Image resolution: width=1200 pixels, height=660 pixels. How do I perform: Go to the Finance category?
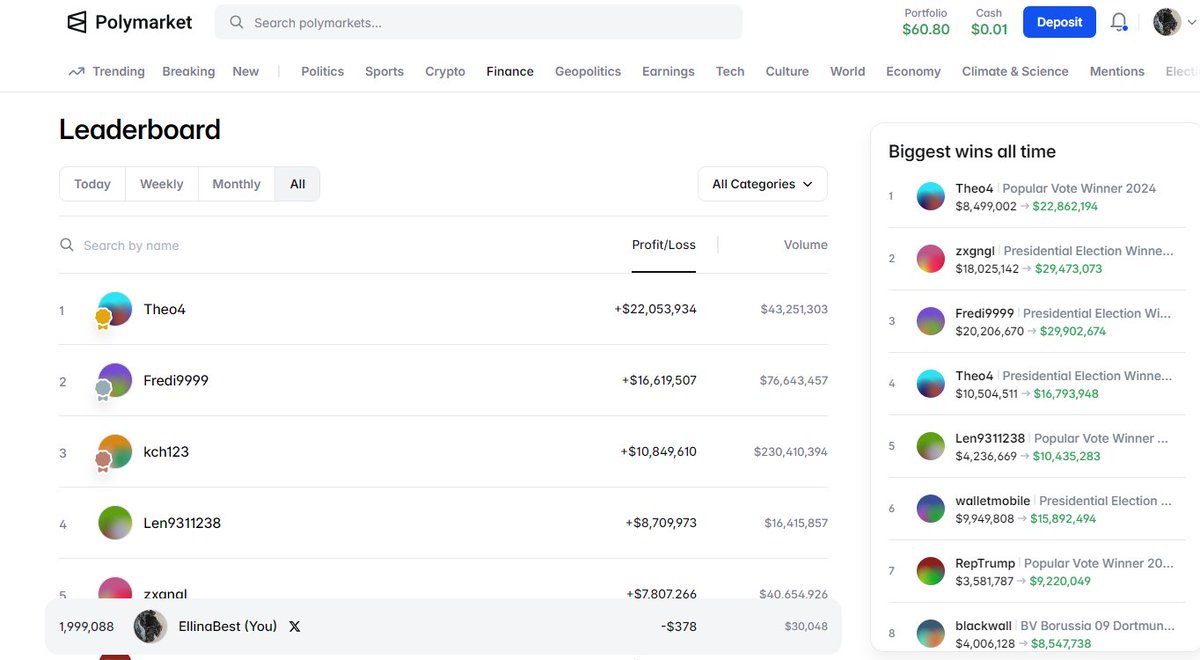tap(510, 71)
